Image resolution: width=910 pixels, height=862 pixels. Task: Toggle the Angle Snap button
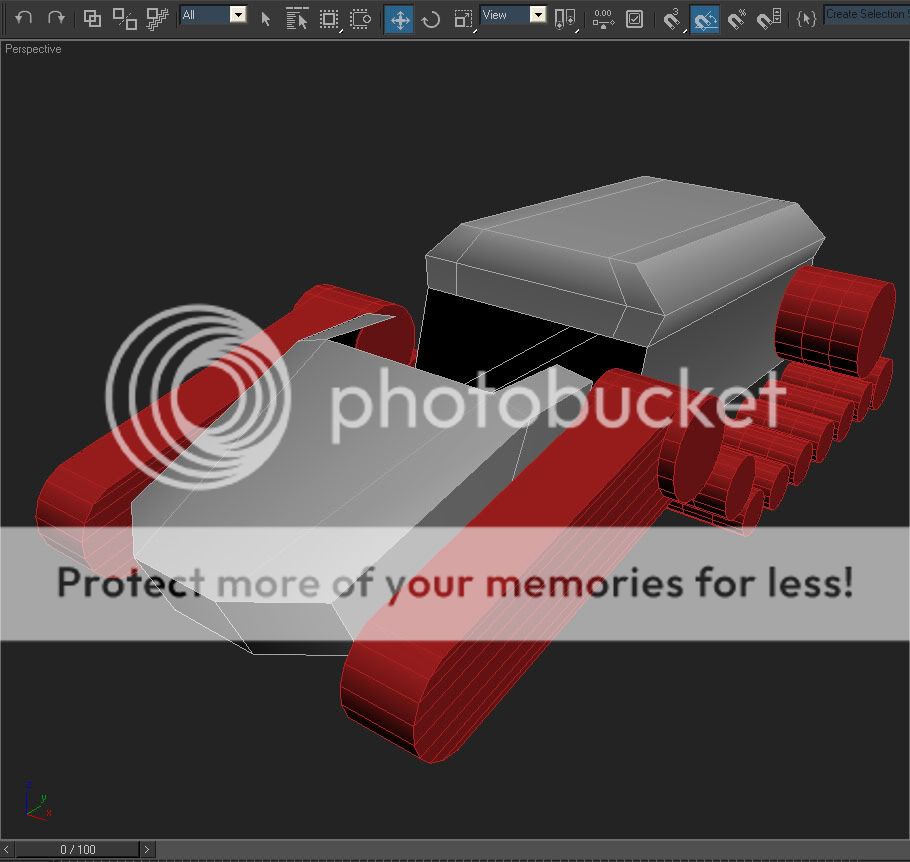[x=705, y=19]
